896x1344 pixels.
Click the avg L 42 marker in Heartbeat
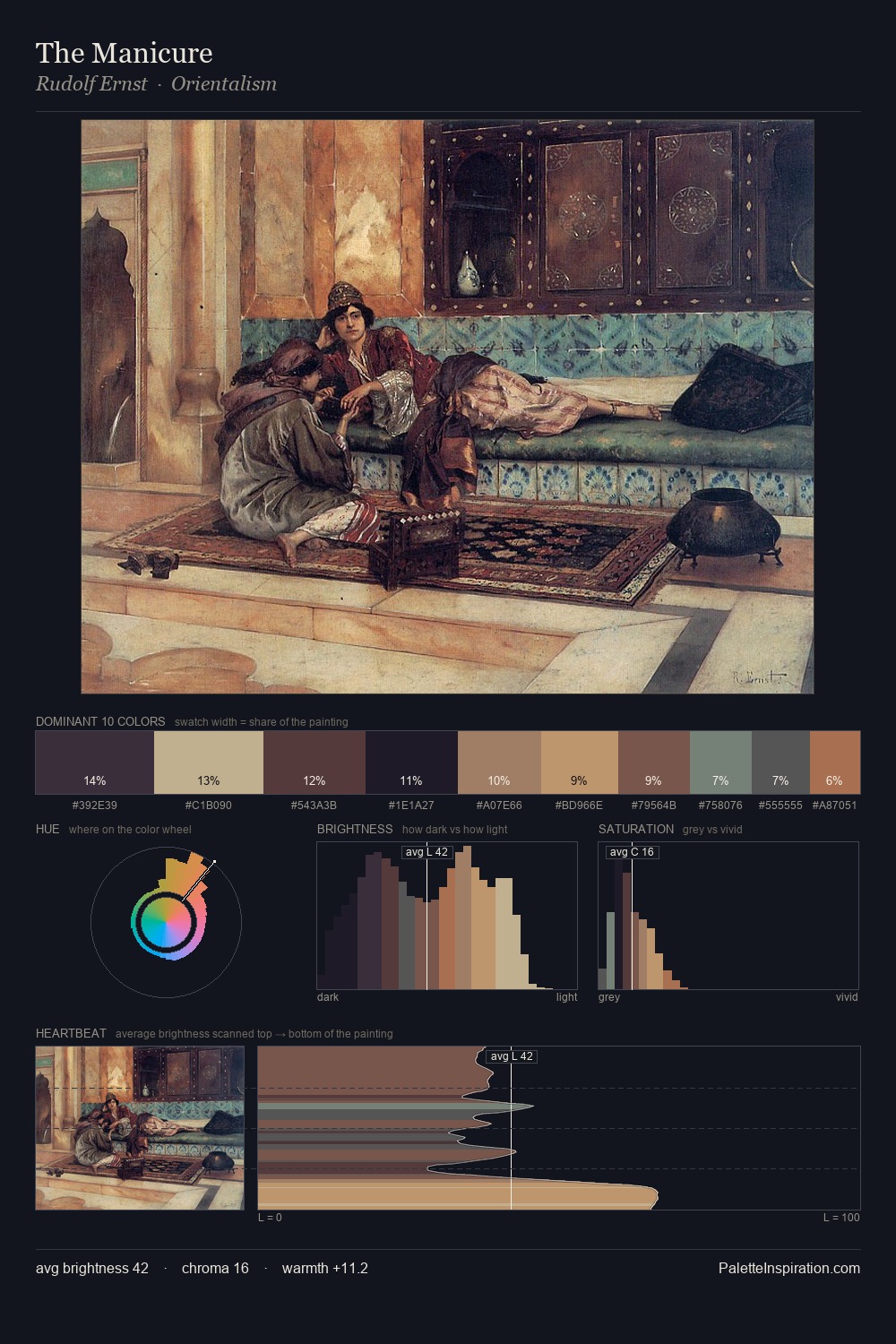tap(512, 1056)
